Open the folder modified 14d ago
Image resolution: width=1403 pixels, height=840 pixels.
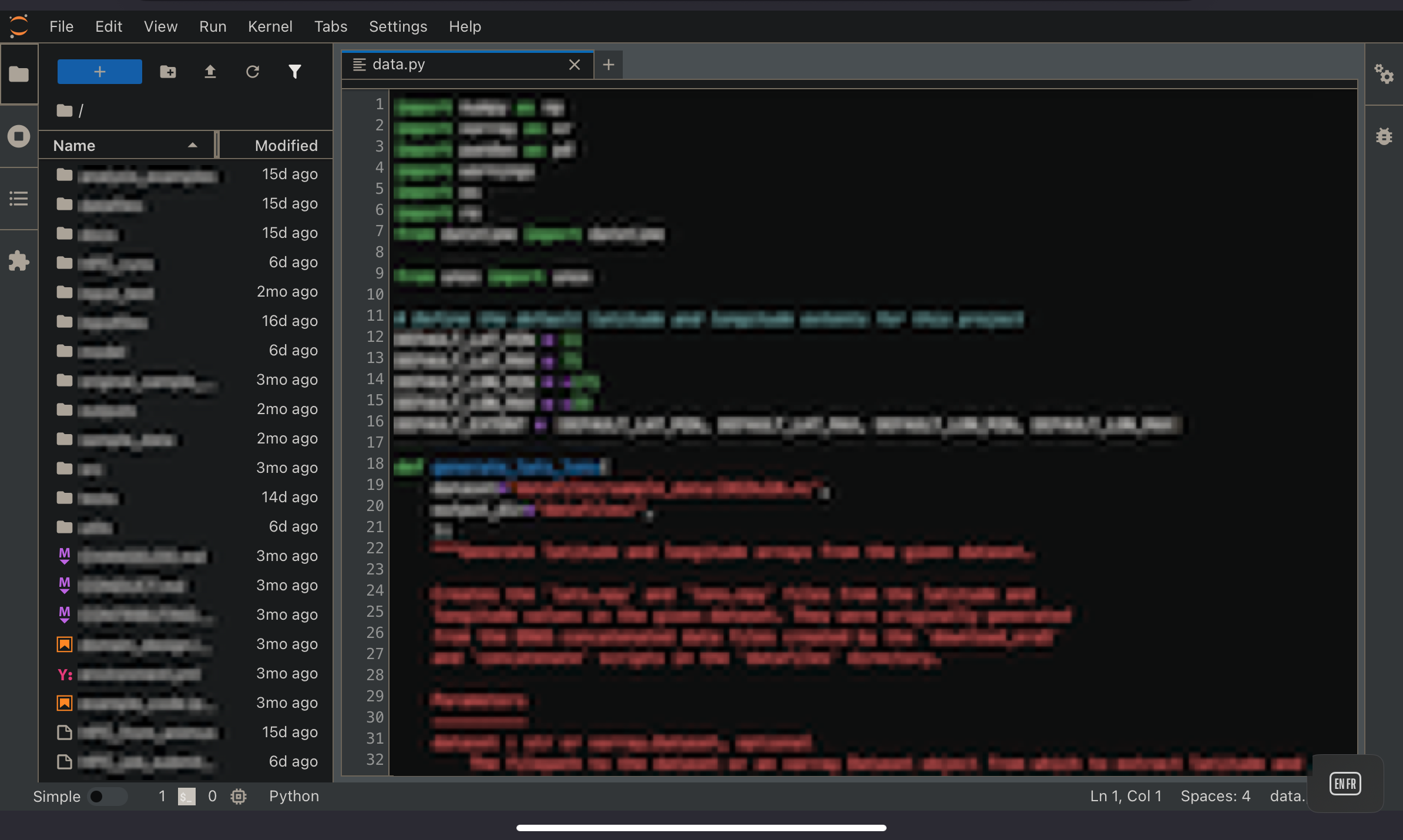pyautogui.click(x=186, y=498)
